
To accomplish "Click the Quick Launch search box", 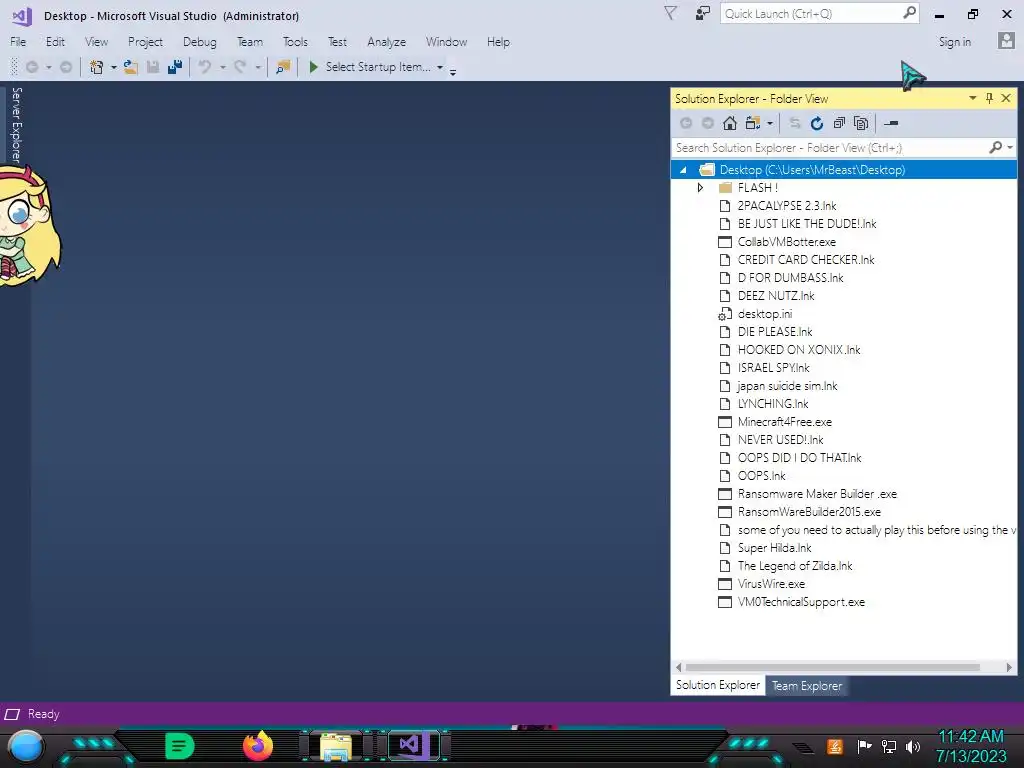I will click(x=820, y=14).
